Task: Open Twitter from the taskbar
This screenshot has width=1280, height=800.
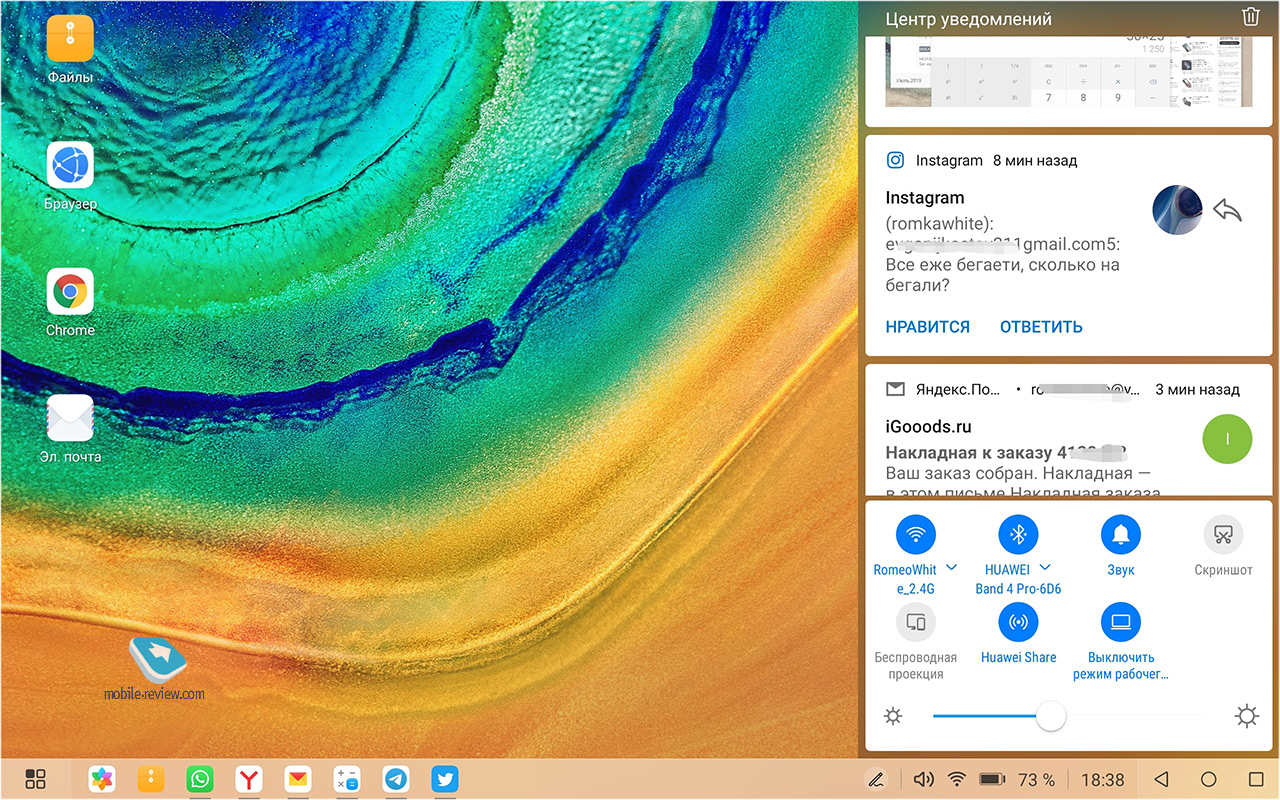Action: pyautogui.click(x=445, y=779)
